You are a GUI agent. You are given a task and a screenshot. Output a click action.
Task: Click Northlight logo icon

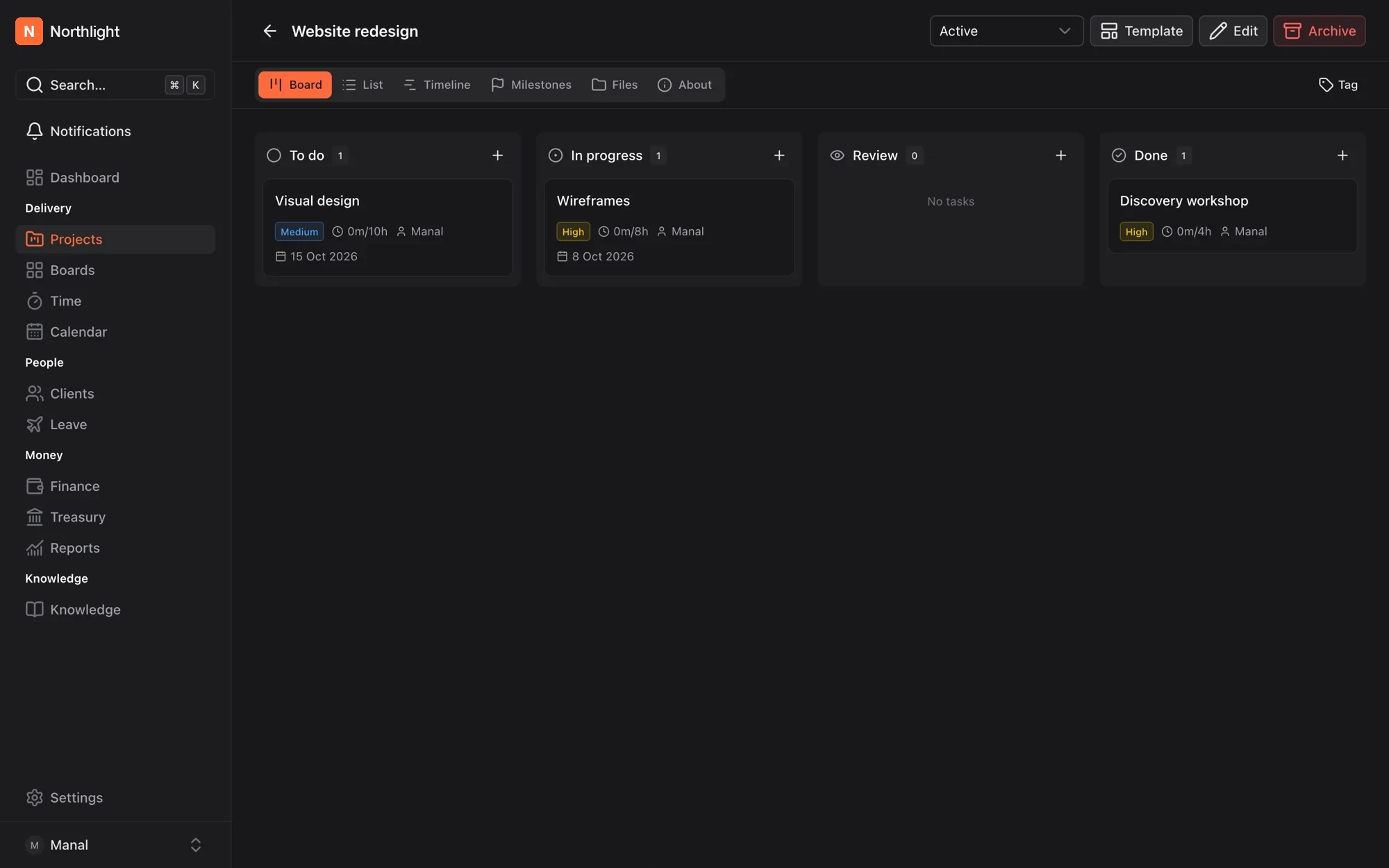29,31
